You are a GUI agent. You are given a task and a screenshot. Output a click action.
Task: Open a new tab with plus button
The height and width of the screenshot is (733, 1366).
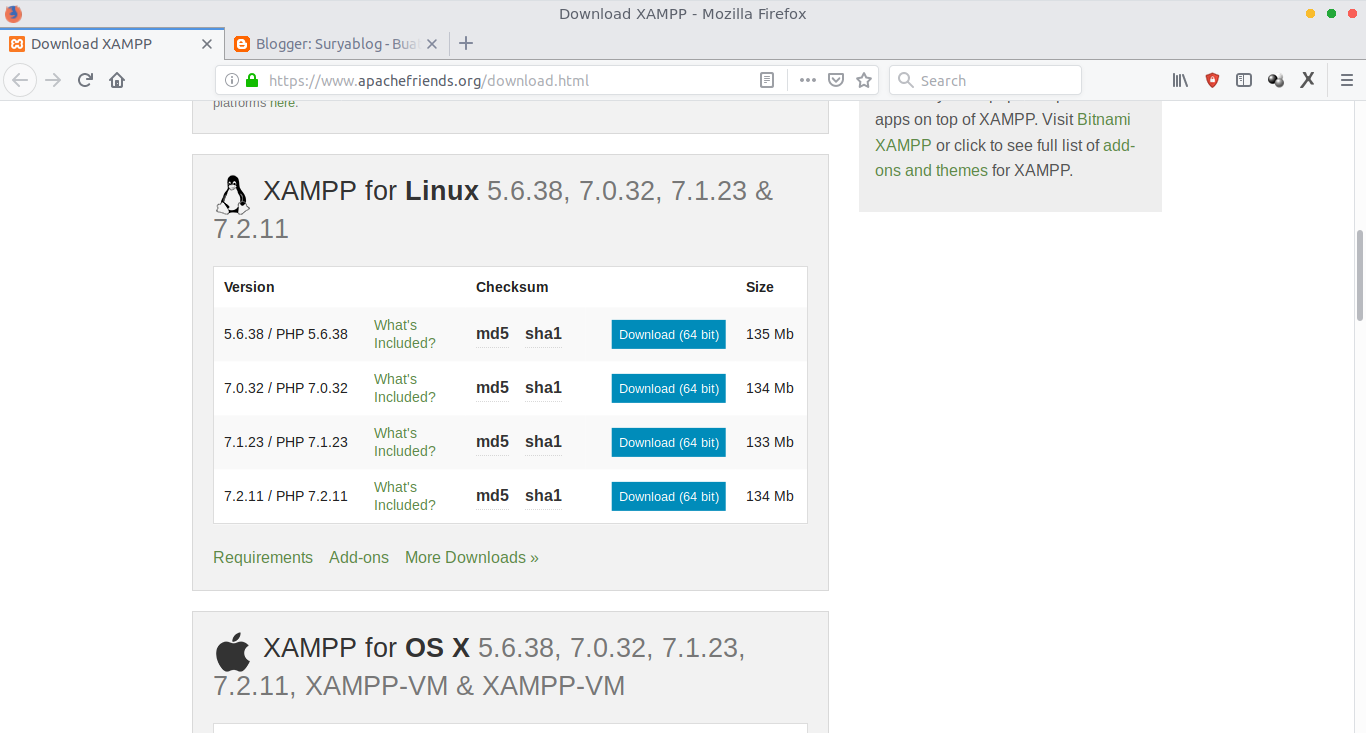coord(466,43)
